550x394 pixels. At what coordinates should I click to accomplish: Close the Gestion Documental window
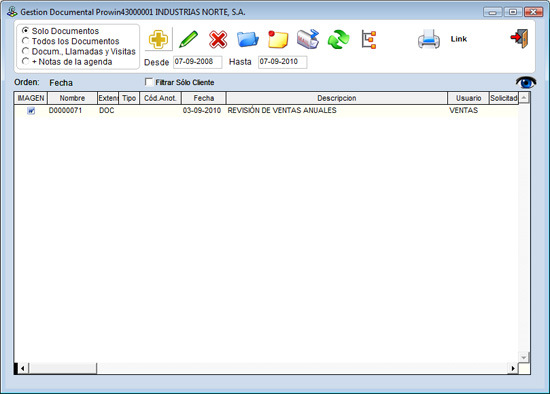click(534, 12)
